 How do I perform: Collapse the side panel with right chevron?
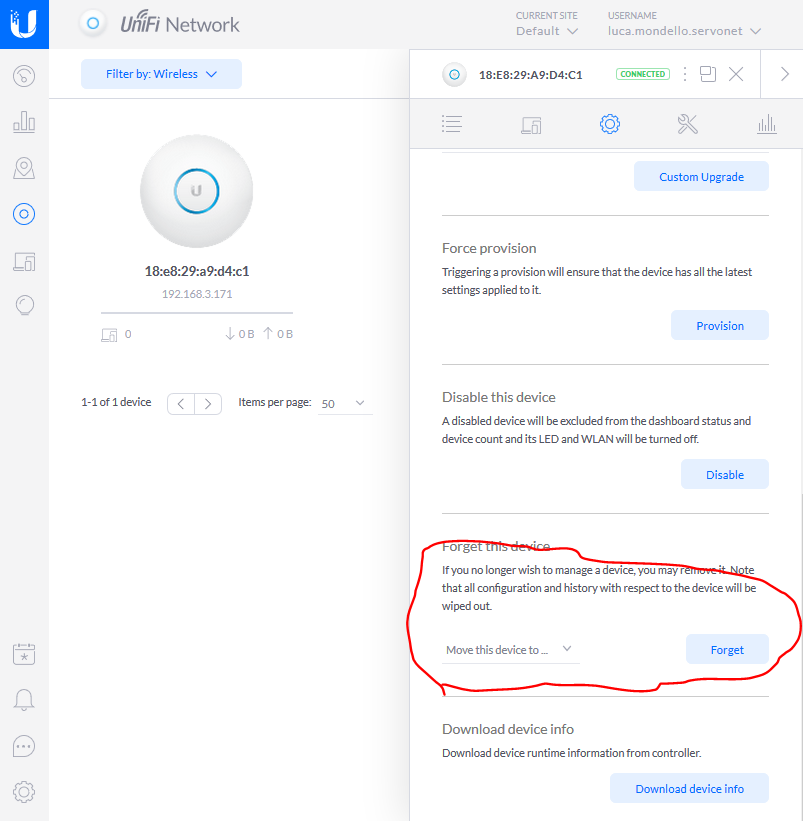pyautogui.click(x=784, y=74)
